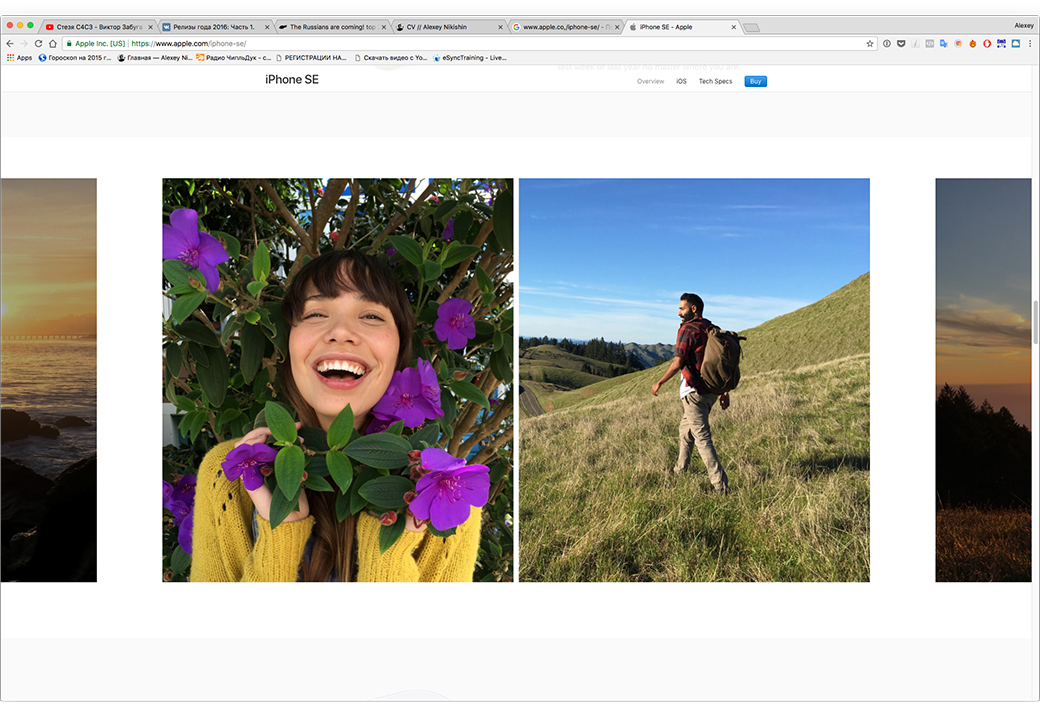Switch to the 'CV // Alexey Nikishin' tab
Screen dimensions: 1040x718
point(448,27)
